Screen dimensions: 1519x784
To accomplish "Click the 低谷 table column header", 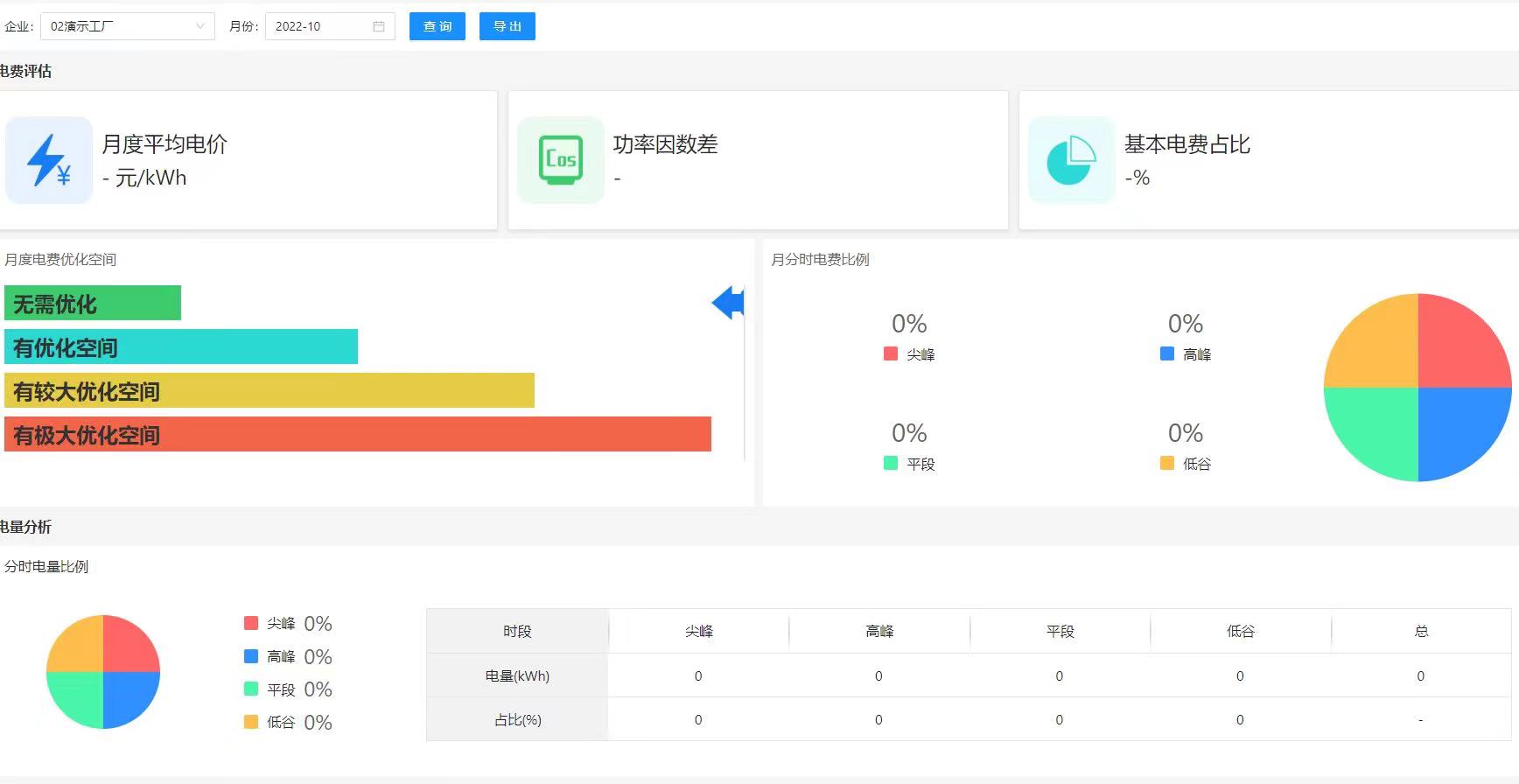I will pyautogui.click(x=1241, y=631).
